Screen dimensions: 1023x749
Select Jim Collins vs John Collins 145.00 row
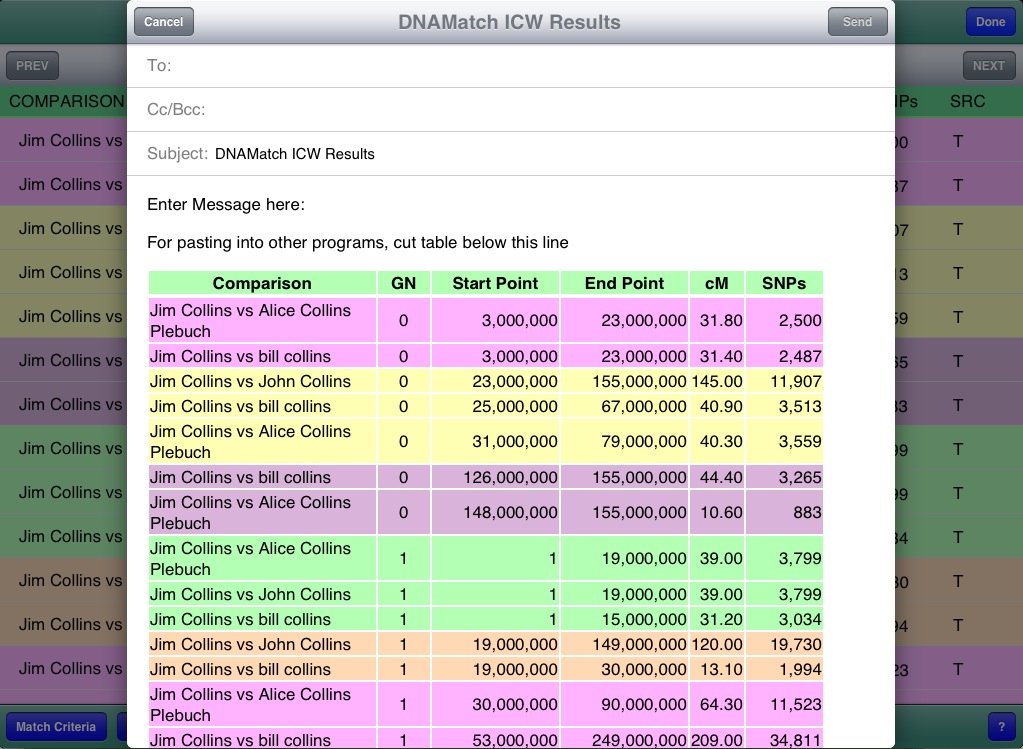485,381
